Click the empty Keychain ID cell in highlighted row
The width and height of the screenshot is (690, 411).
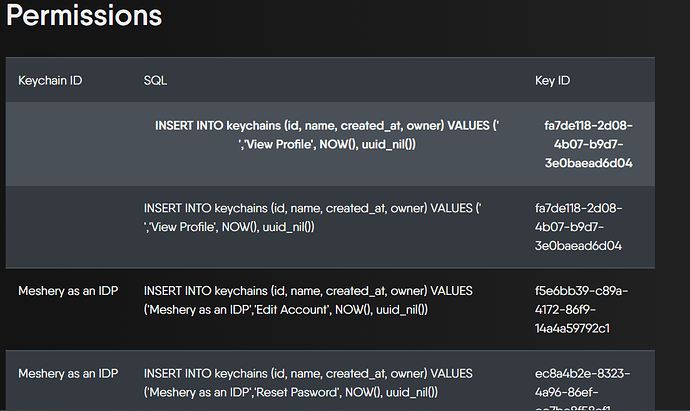click(x=72, y=144)
